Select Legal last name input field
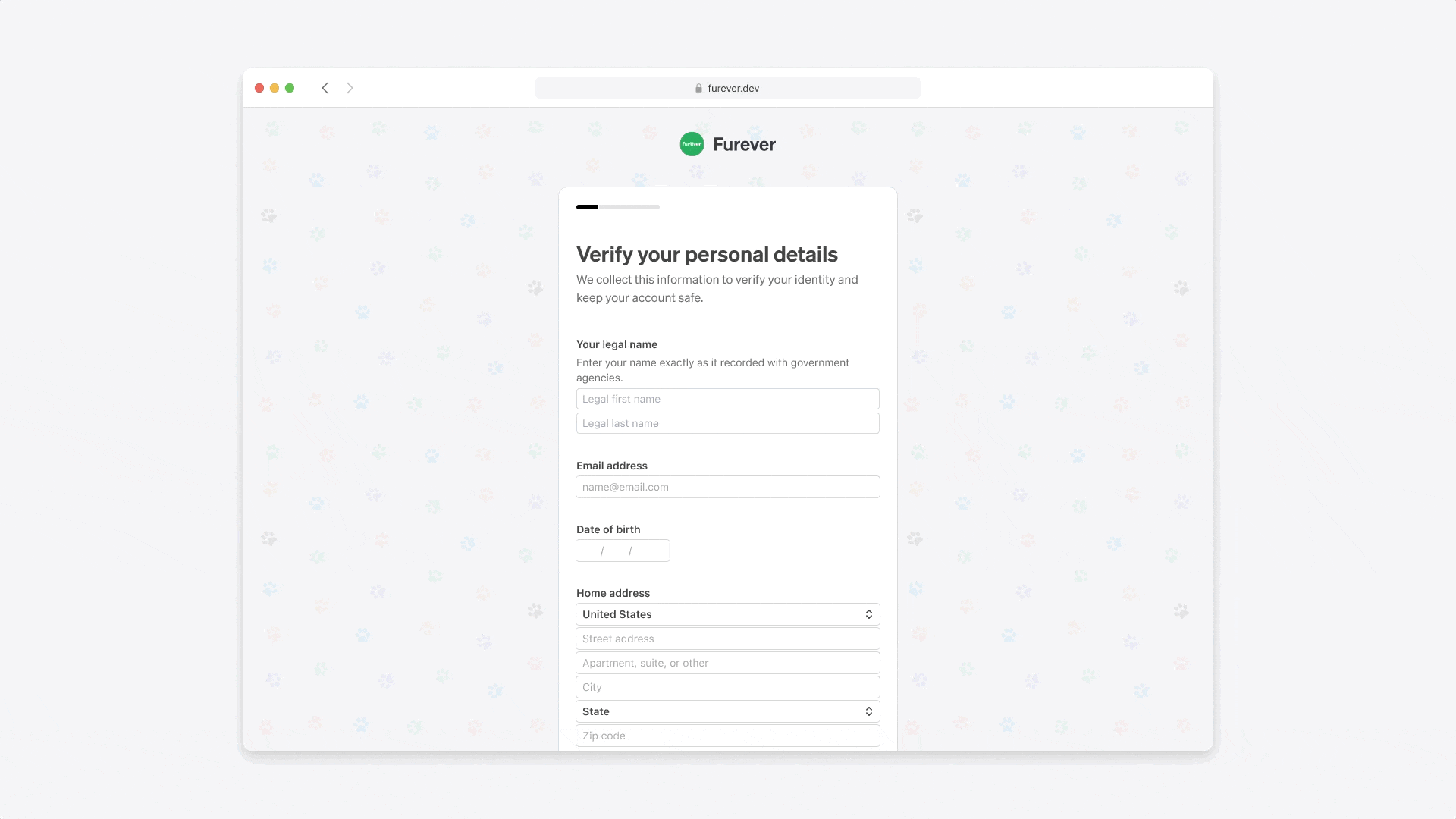This screenshot has width=1456, height=819. click(x=728, y=423)
